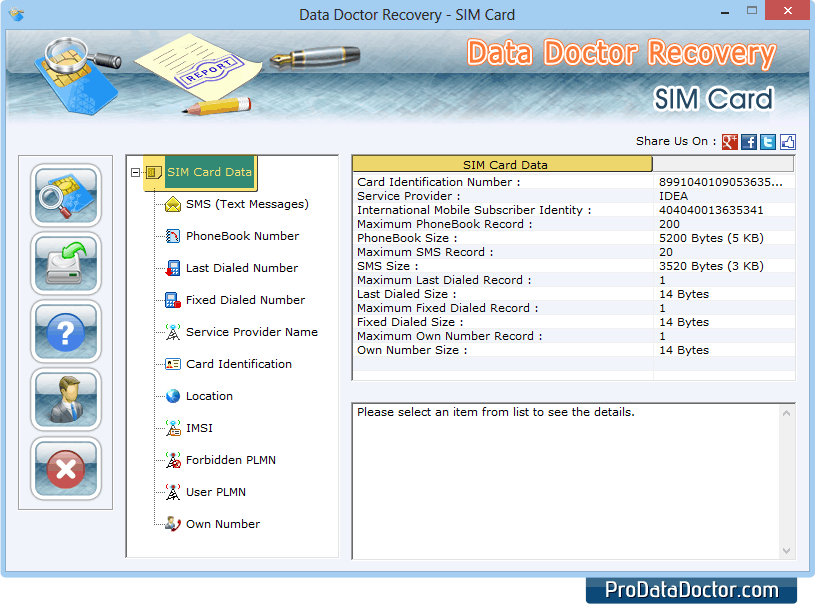Open PhoneBook Number tree item

click(x=242, y=236)
